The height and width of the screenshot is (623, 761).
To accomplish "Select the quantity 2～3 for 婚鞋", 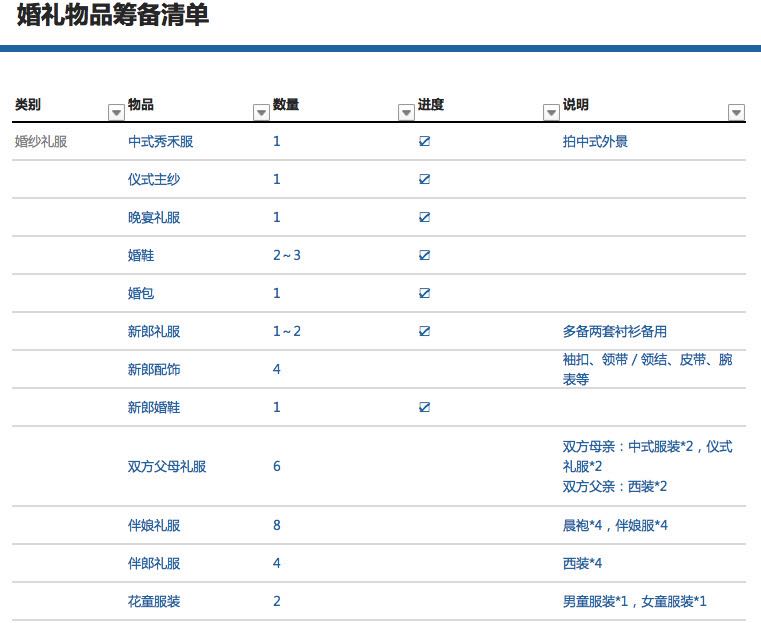I will 287,255.
